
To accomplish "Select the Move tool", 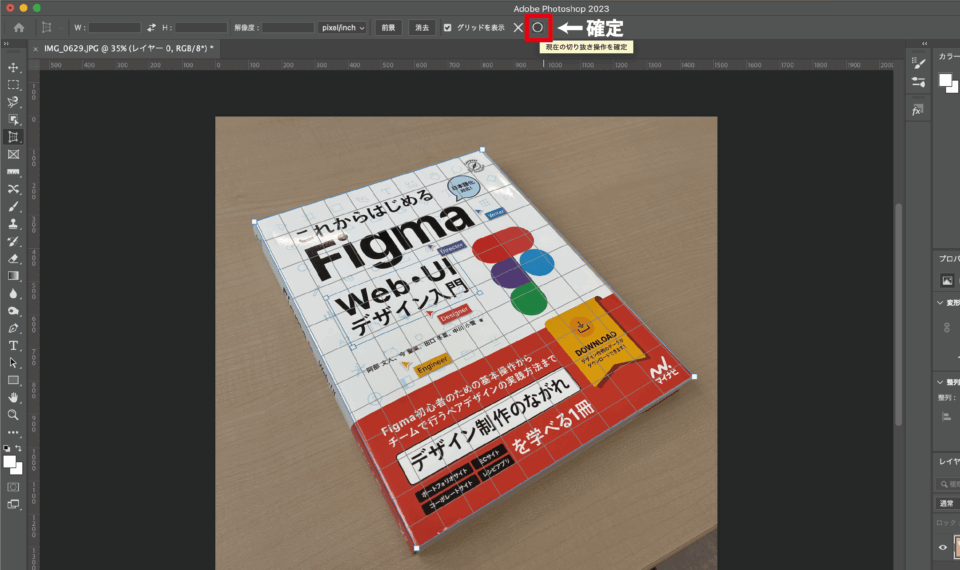I will tap(13, 67).
